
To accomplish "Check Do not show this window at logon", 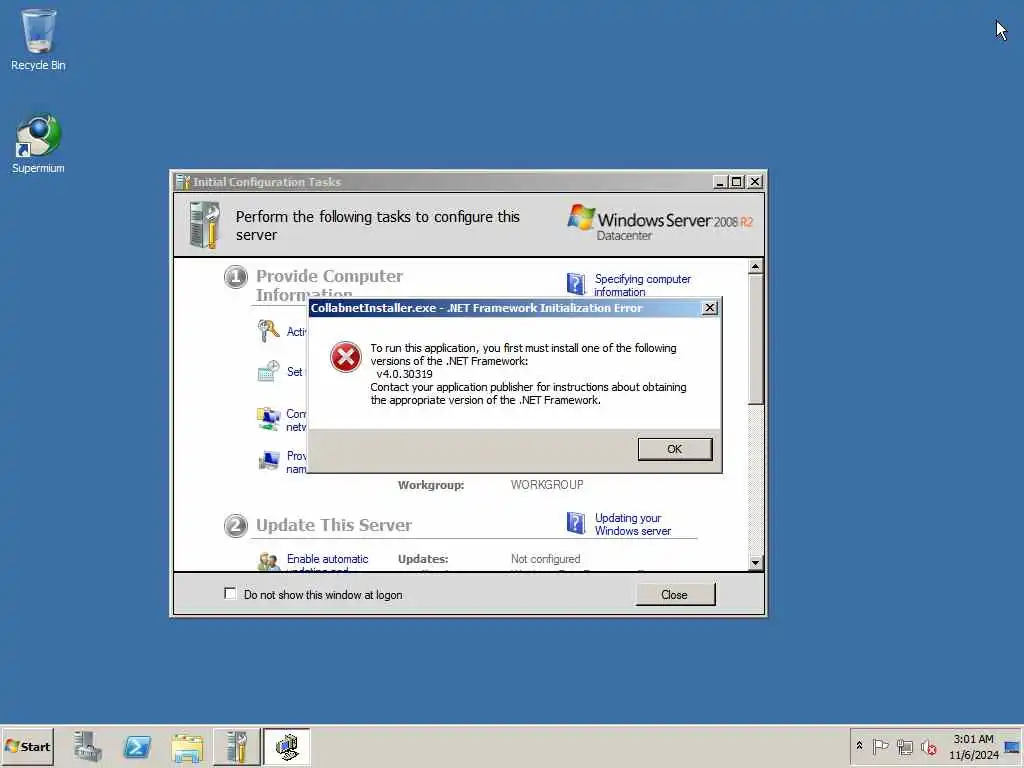I will click(230, 594).
